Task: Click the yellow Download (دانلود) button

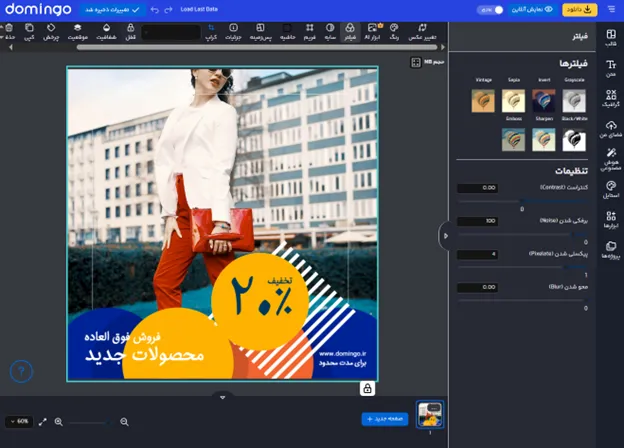Action: 579,9
